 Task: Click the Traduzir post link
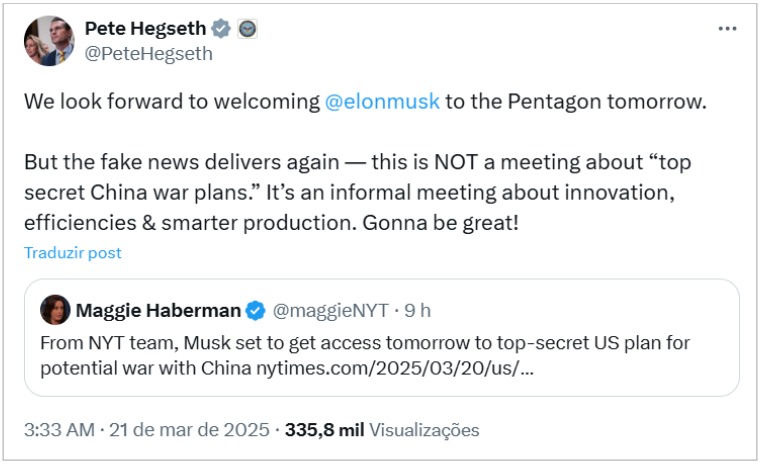pos(73,253)
